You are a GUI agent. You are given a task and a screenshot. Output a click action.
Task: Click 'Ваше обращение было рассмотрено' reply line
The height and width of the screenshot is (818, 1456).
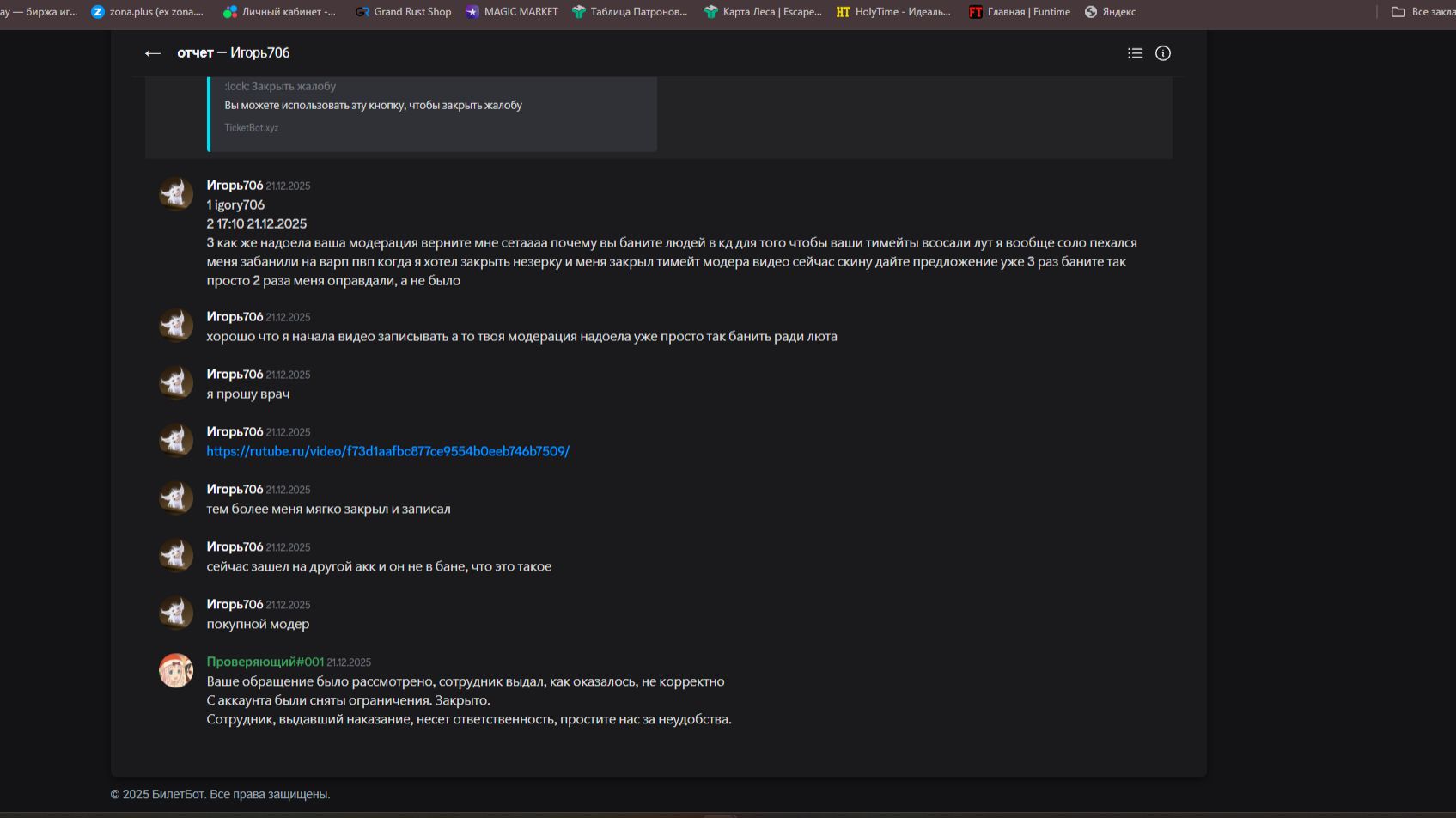click(466, 681)
